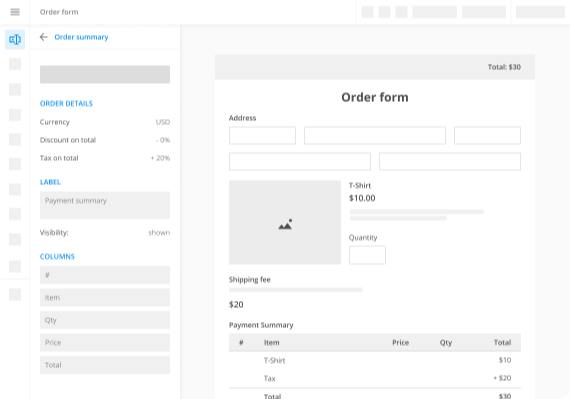Click the Price column header in the table
Viewport: 570px width, 399px height.
pos(401,343)
